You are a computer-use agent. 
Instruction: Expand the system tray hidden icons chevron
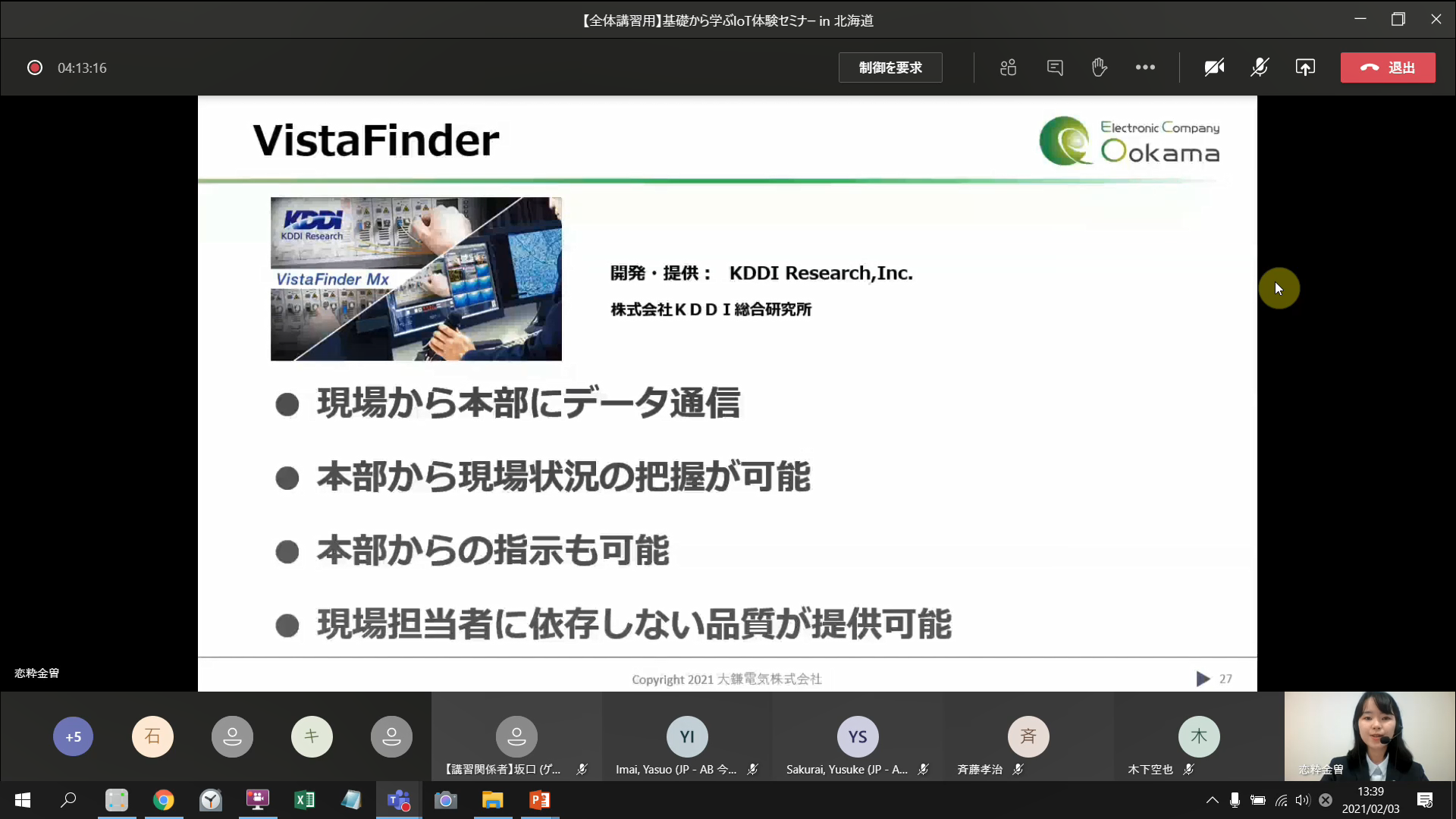tap(1212, 800)
